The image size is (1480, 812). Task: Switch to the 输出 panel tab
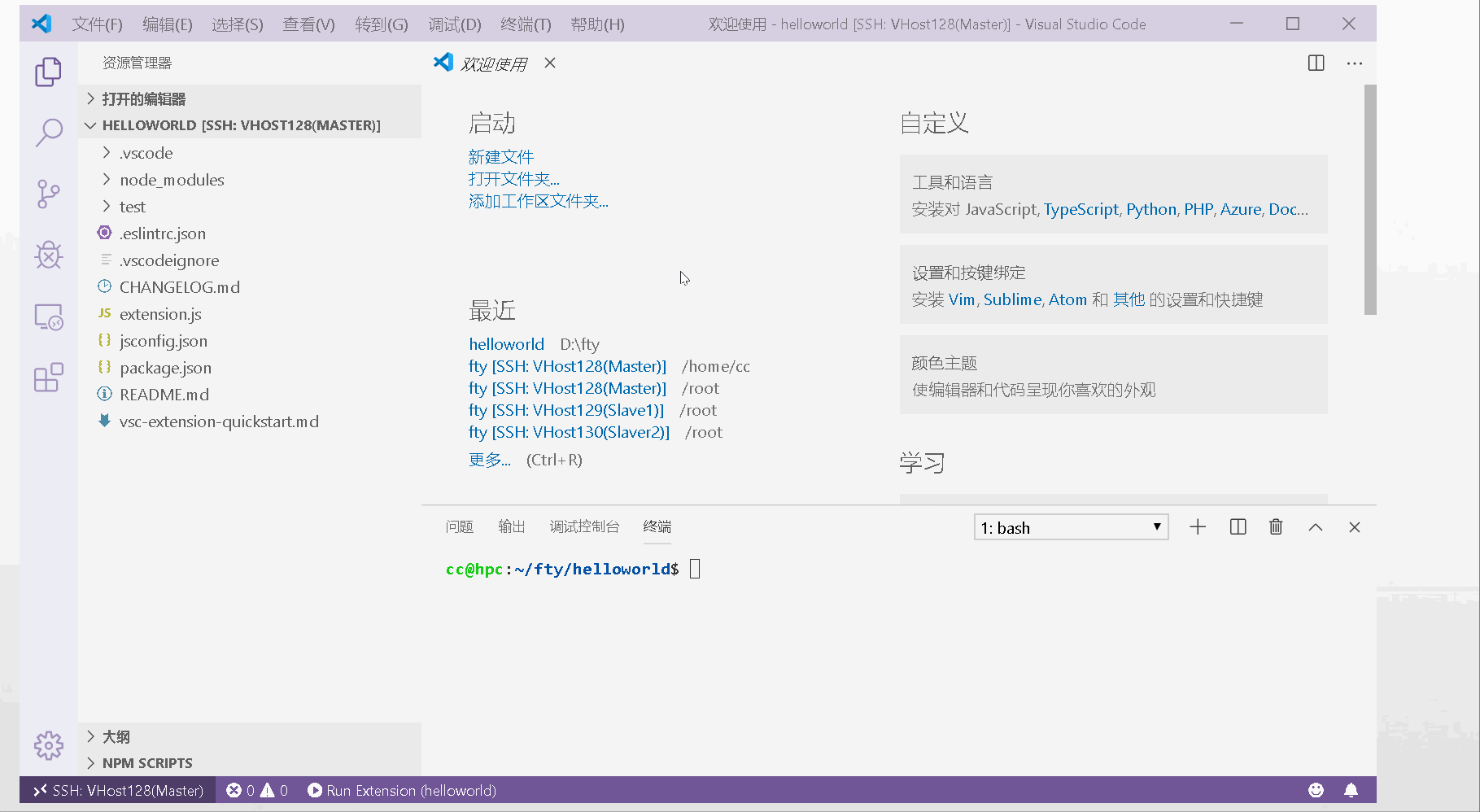pos(511,526)
